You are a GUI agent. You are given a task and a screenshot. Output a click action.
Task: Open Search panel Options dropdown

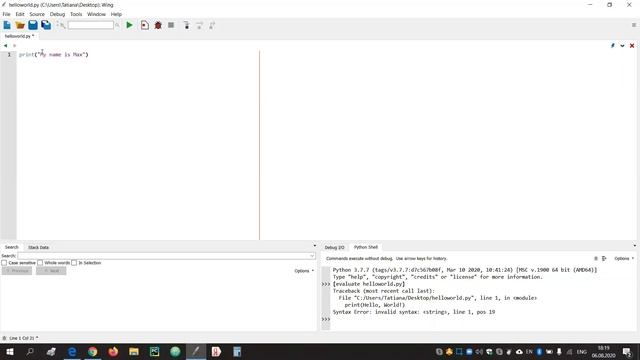pos(304,271)
